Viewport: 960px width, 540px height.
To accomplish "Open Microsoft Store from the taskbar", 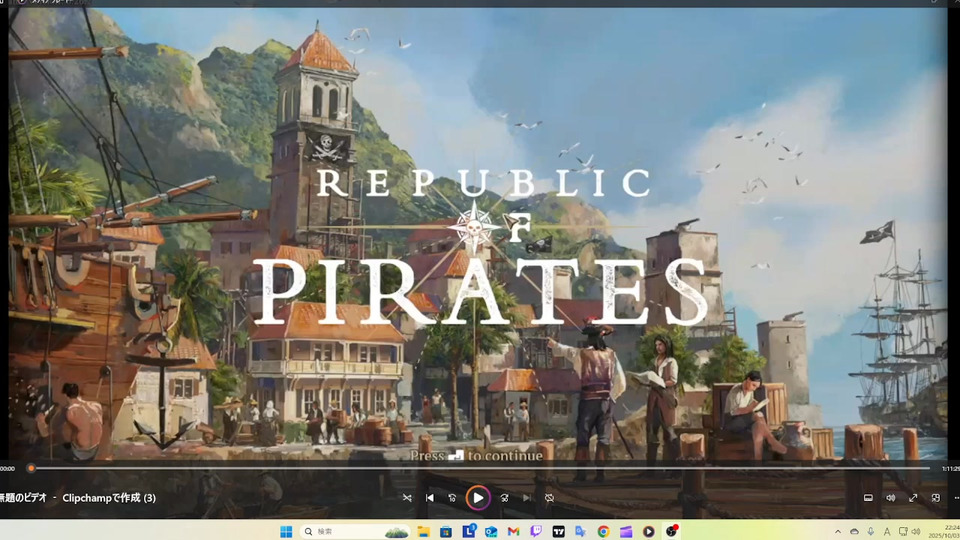I will (446, 531).
